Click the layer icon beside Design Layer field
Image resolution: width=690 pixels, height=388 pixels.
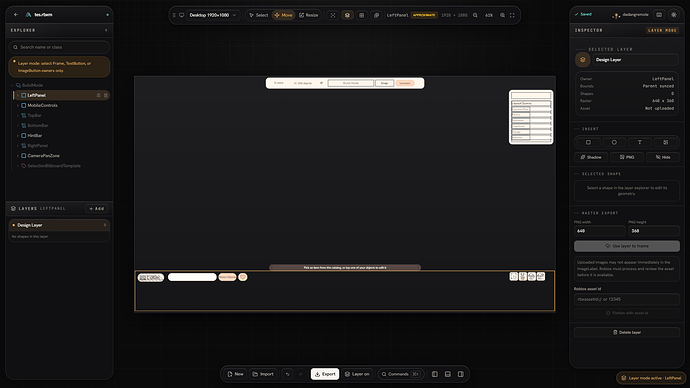[x=583, y=60]
